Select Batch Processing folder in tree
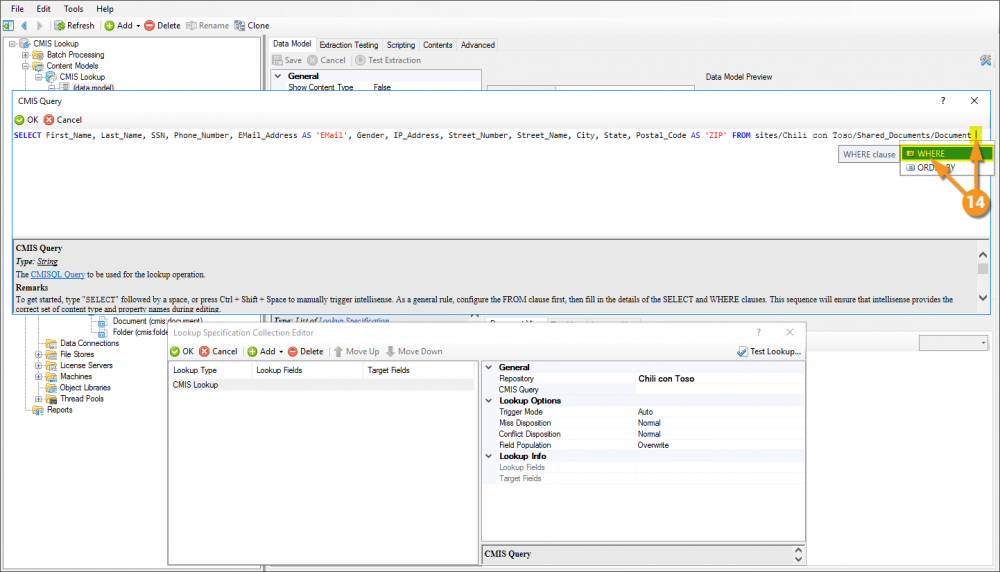The width and height of the screenshot is (1000, 572). (75, 55)
